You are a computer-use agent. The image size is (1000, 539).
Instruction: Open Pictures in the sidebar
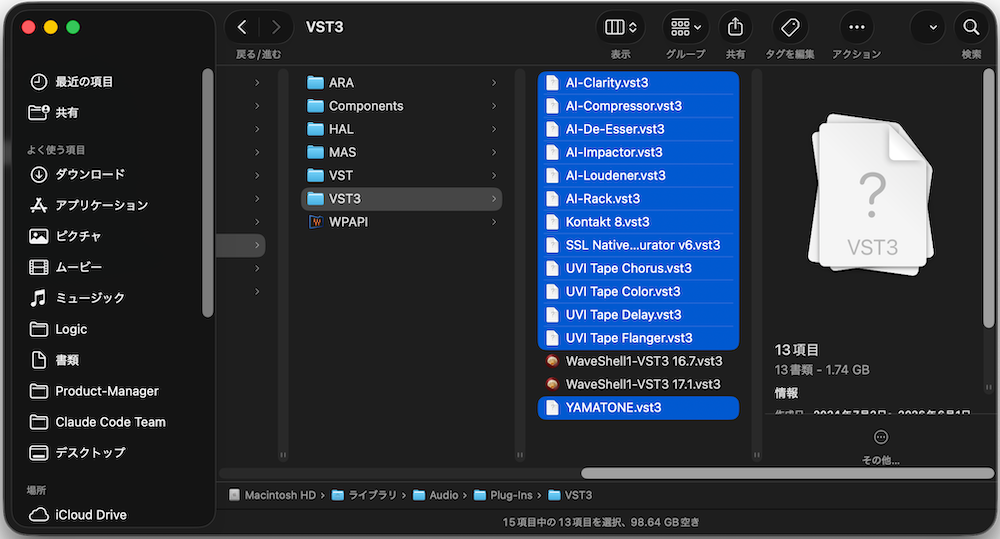click(x=65, y=236)
